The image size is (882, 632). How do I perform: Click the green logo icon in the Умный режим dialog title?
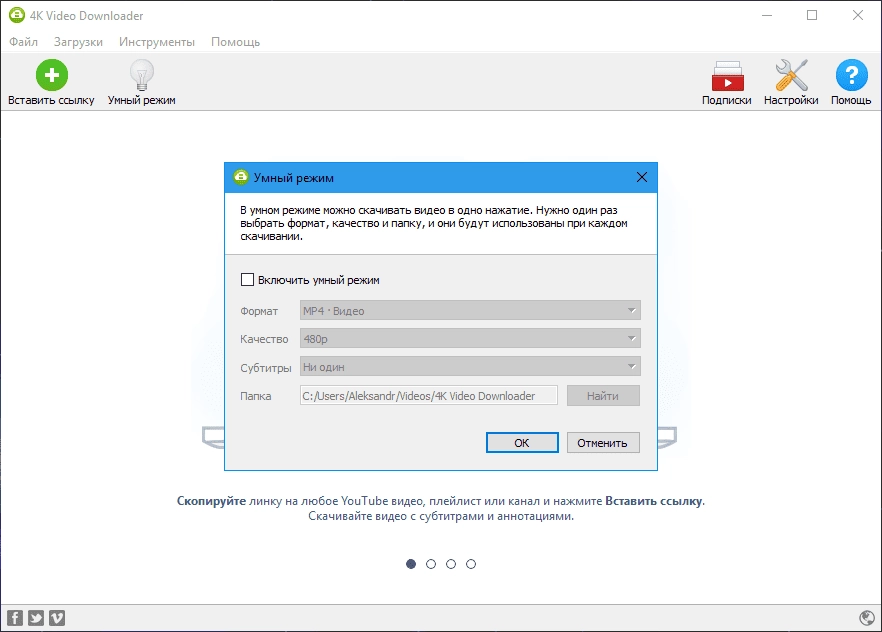point(241,177)
